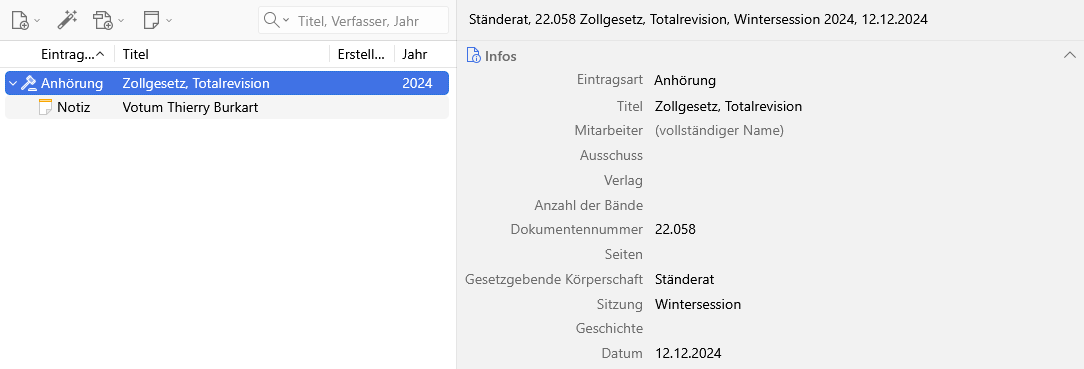Sort by the Erstellt column header

(x=362, y=54)
